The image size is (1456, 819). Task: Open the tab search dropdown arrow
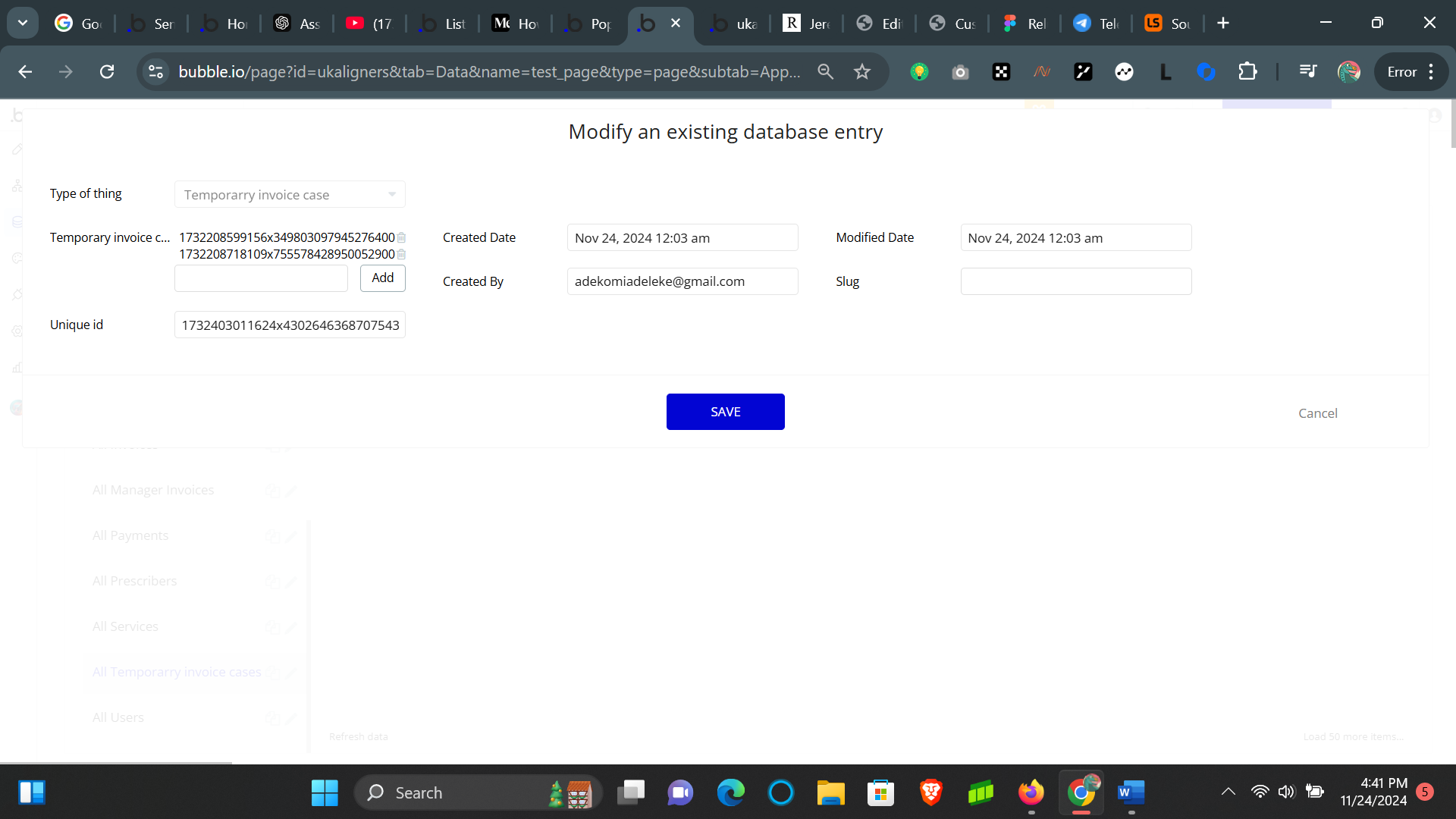23,23
